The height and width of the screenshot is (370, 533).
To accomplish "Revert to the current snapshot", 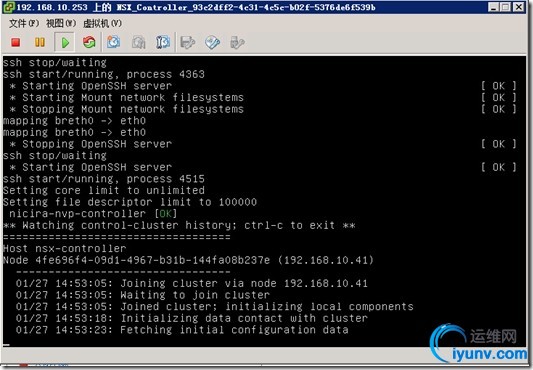I will (138, 43).
